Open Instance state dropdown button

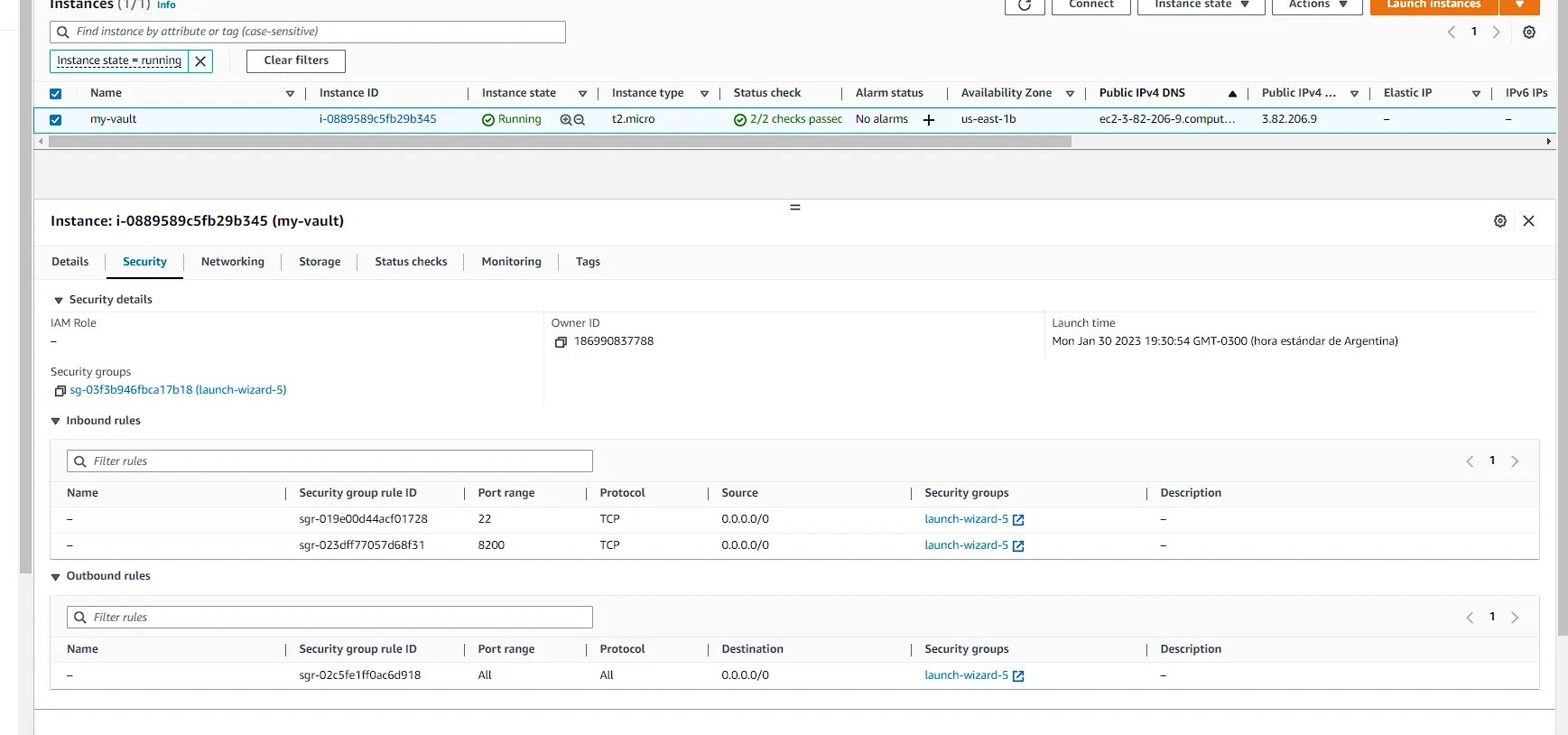(1202, 5)
